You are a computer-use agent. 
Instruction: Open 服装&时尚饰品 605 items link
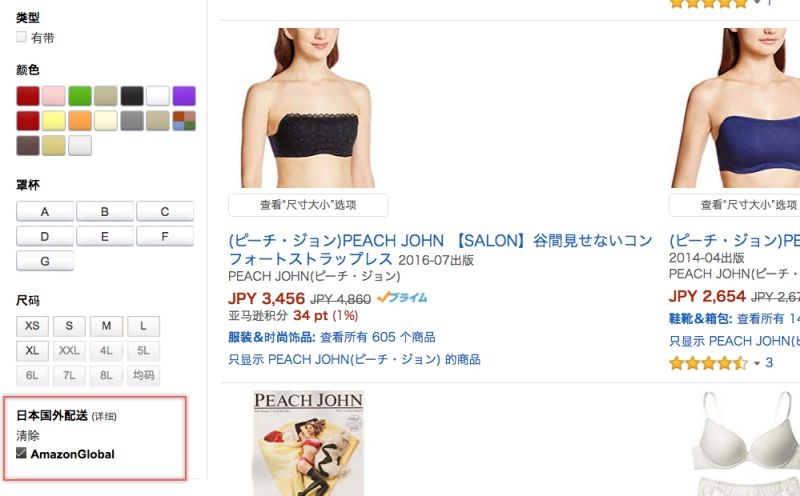(332, 337)
